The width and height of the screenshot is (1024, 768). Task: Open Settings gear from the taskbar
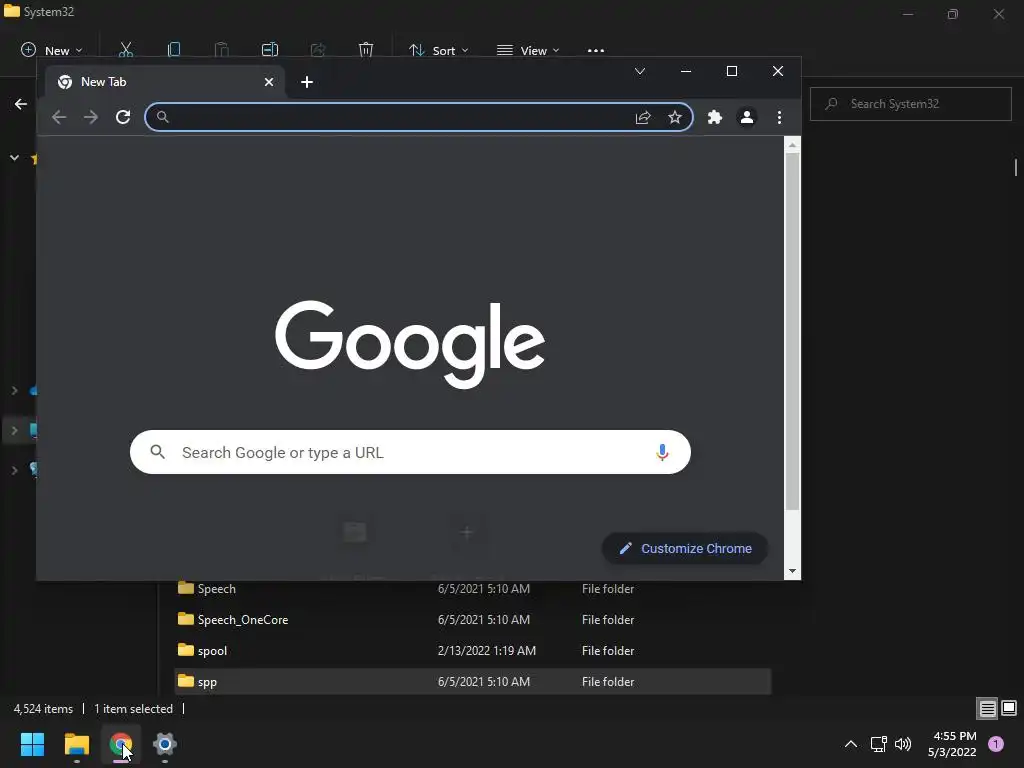[x=165, y=744]
